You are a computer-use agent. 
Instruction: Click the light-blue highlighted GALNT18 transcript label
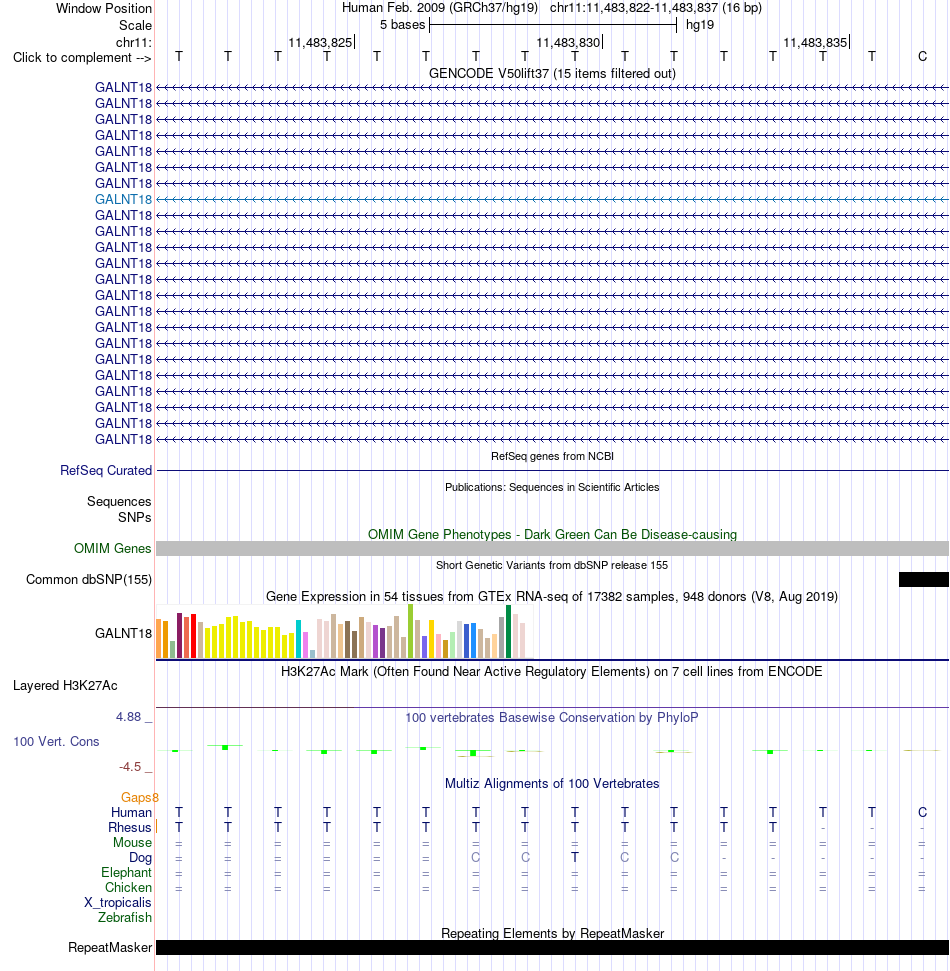123,199
